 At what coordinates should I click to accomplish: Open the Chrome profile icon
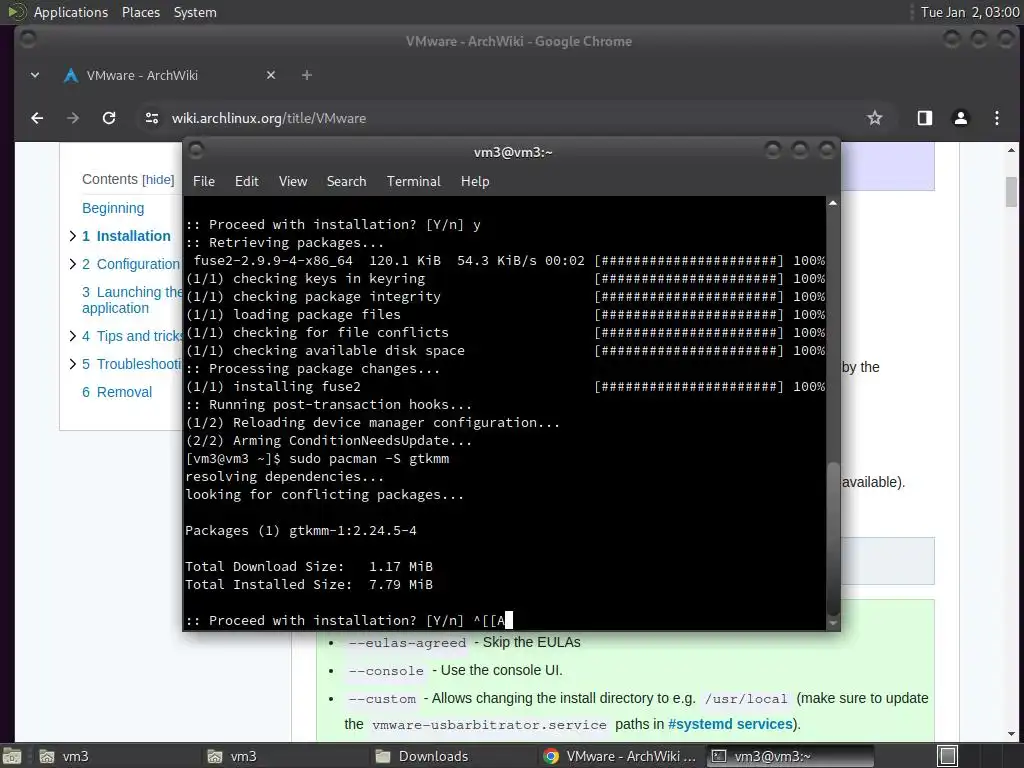coord(961,118)
